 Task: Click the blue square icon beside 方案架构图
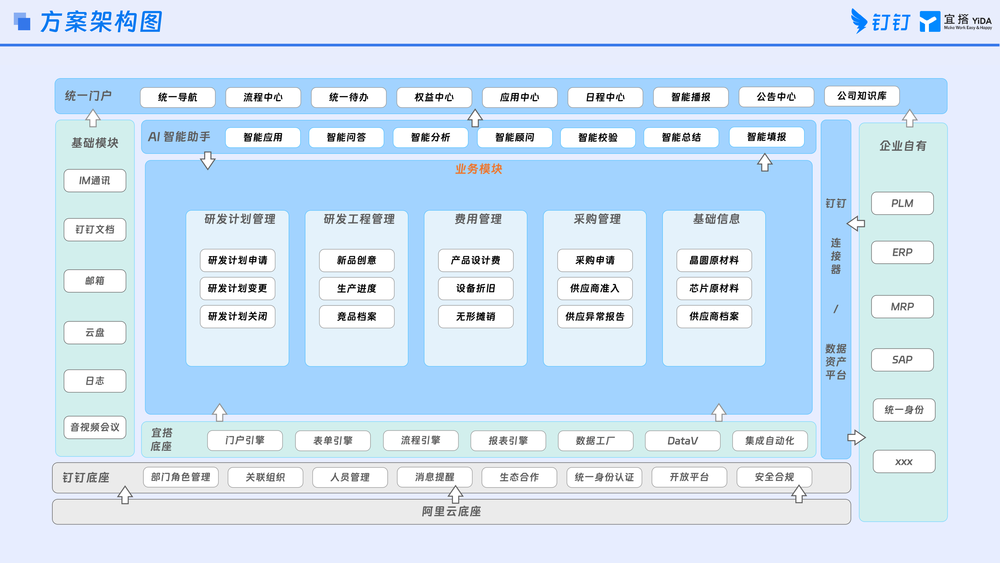[x=22, y=21]
